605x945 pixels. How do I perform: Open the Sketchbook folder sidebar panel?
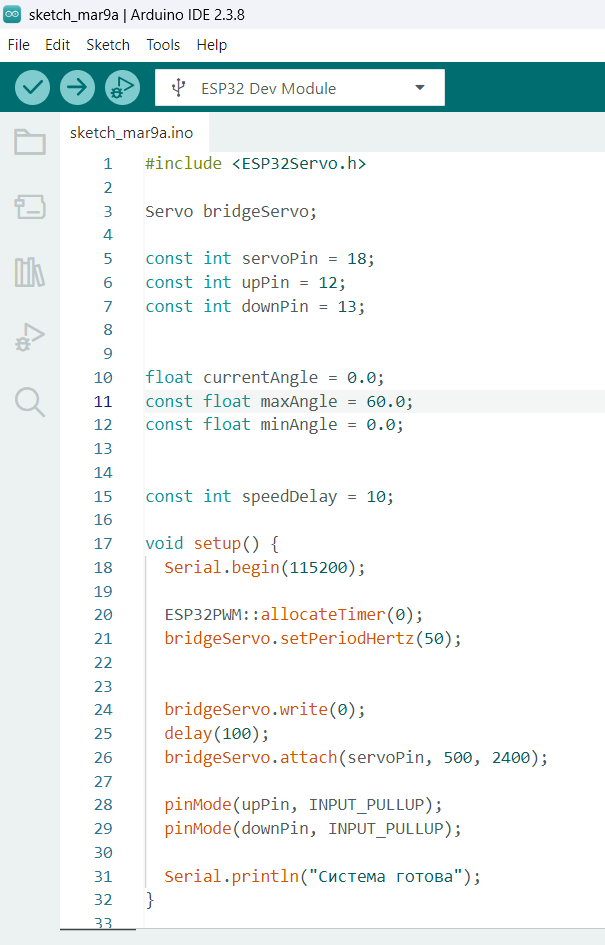pos(30,142)
